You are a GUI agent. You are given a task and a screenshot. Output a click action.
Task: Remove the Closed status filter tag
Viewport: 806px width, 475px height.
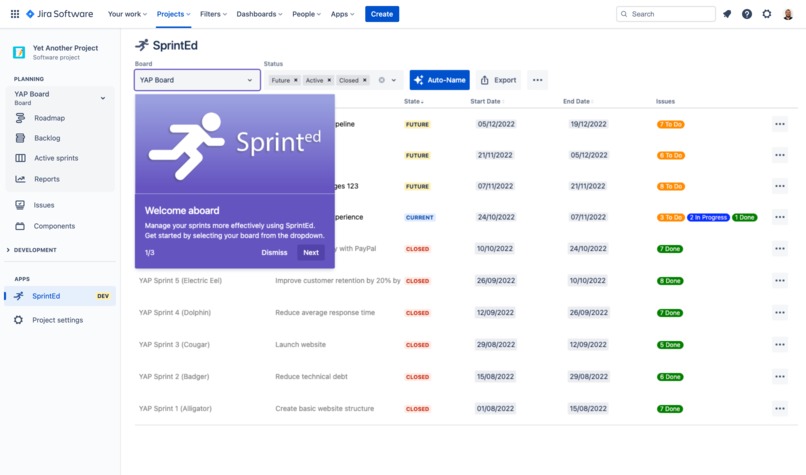[x=364, y=80]
